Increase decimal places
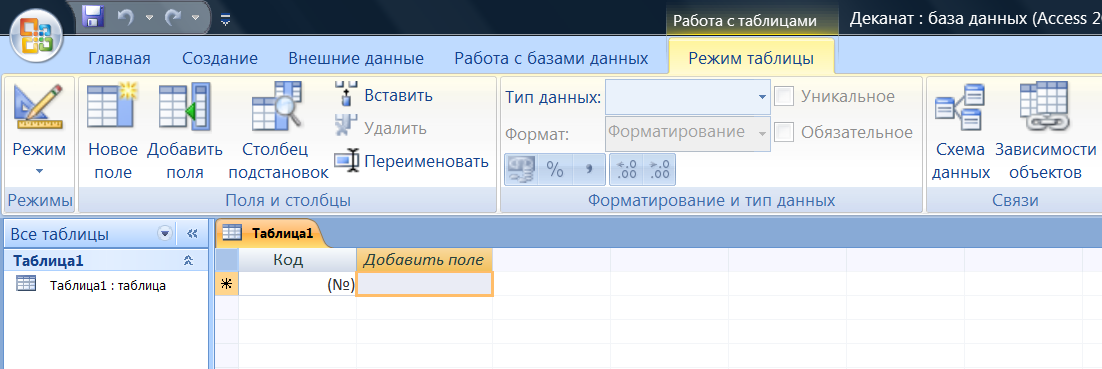 625,169
